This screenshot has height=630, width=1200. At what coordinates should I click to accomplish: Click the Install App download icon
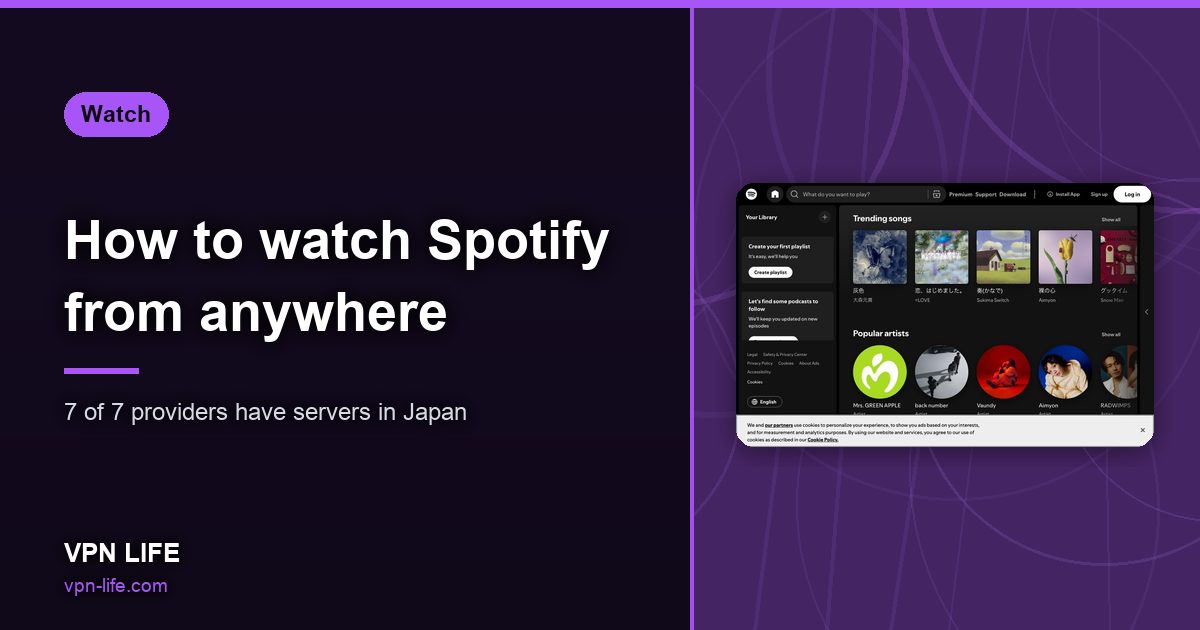(1050, 194)
